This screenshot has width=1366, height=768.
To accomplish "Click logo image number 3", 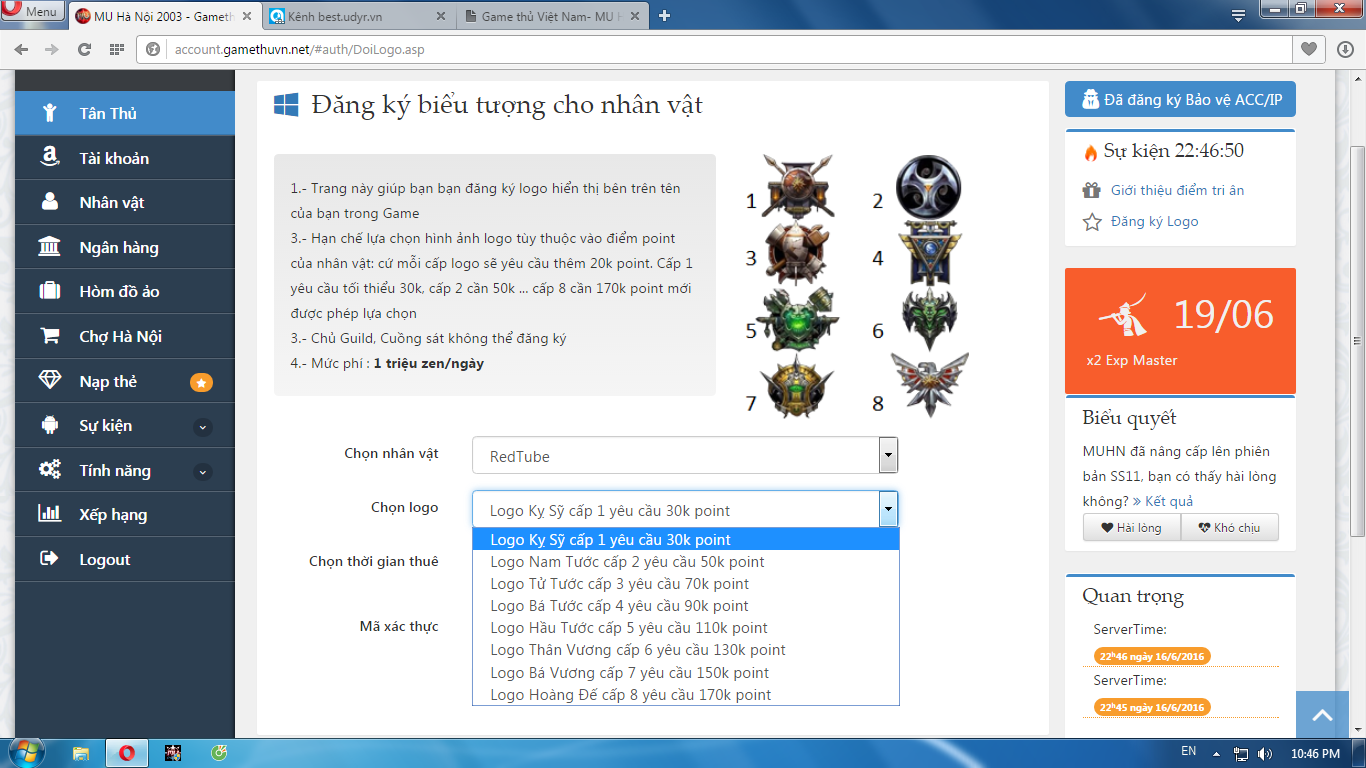I will click(x=797, y=253).
